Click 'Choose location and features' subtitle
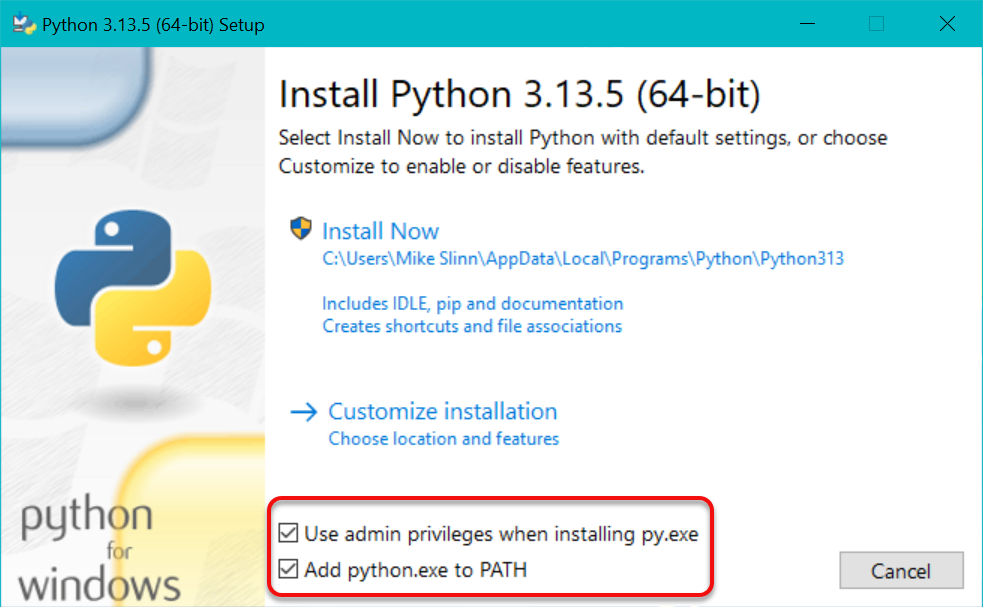Viewport: 983px width, 607px height. tap(443, 438)
